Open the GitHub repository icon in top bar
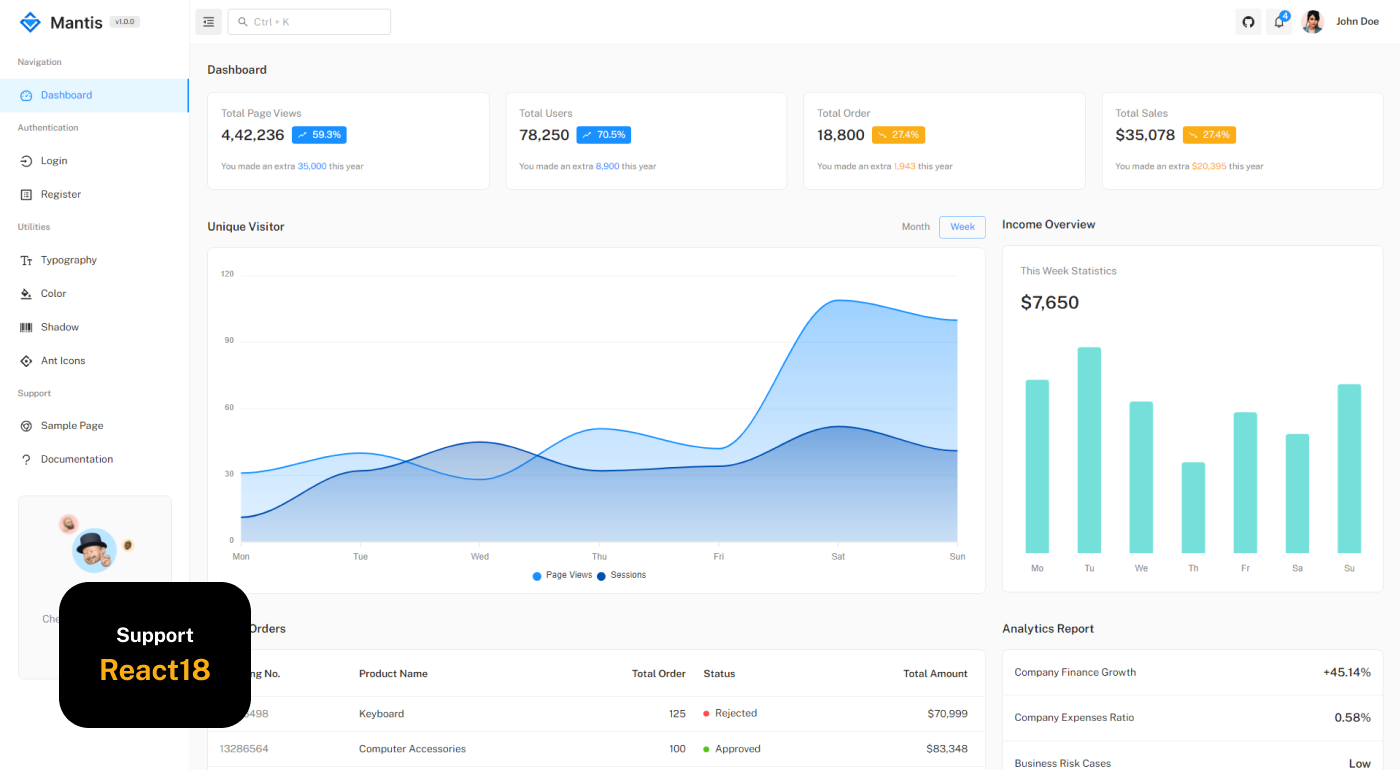The width and height of the screenshot is (1400, 770). pos(1247,21)
